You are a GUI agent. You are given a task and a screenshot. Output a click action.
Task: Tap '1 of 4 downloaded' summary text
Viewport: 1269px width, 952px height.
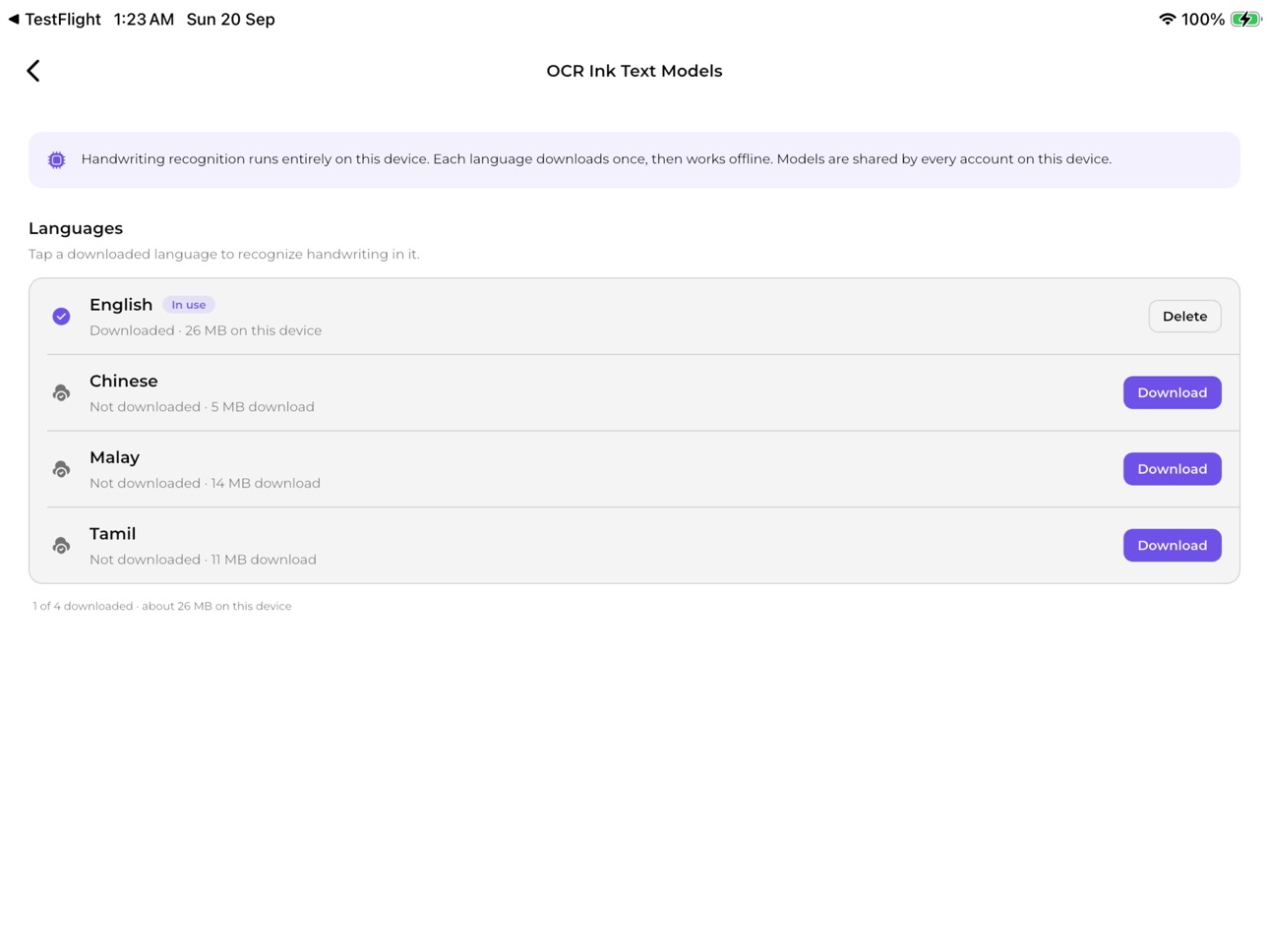(162, 607)
